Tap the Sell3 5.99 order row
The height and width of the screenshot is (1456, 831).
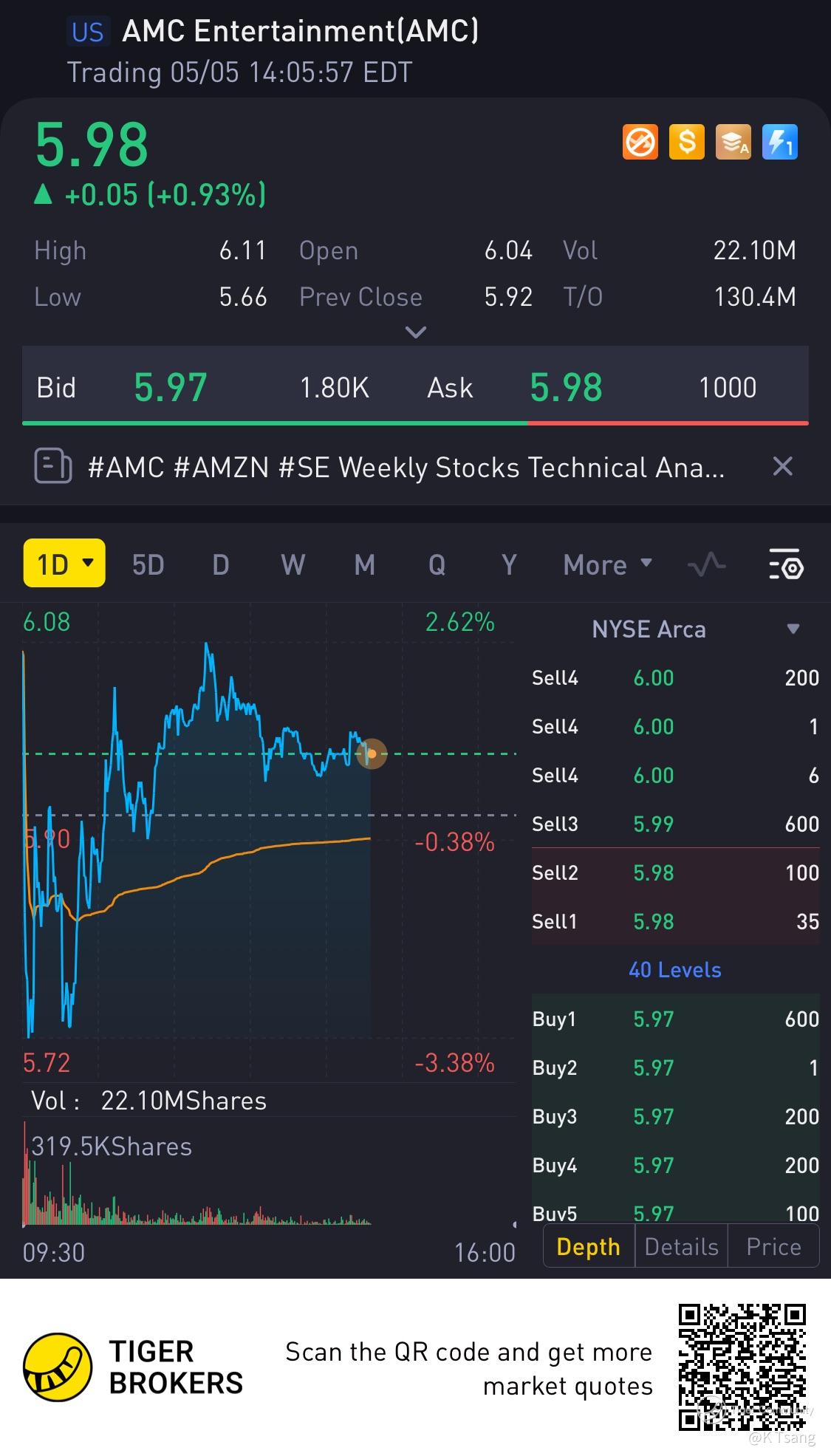[x=675, y=824]
